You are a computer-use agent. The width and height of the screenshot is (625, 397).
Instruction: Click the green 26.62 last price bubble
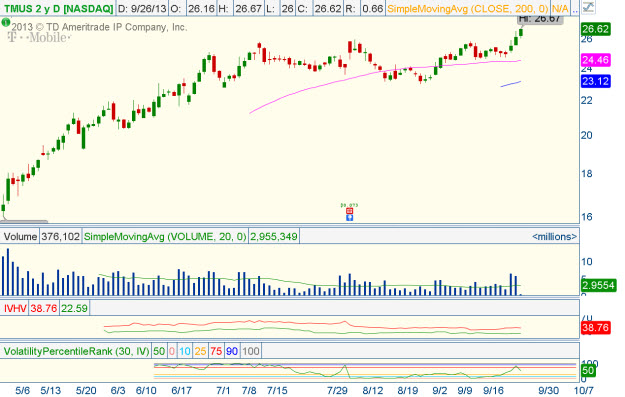tap(596, 29)
